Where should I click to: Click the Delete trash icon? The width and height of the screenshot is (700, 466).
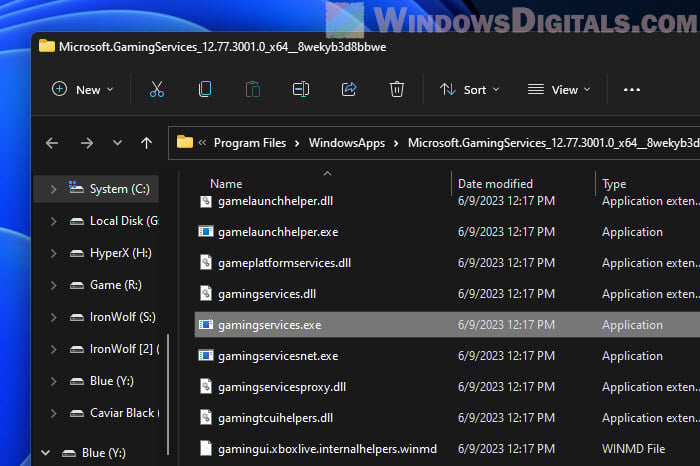pyautogui.click(x=396, y=89)
